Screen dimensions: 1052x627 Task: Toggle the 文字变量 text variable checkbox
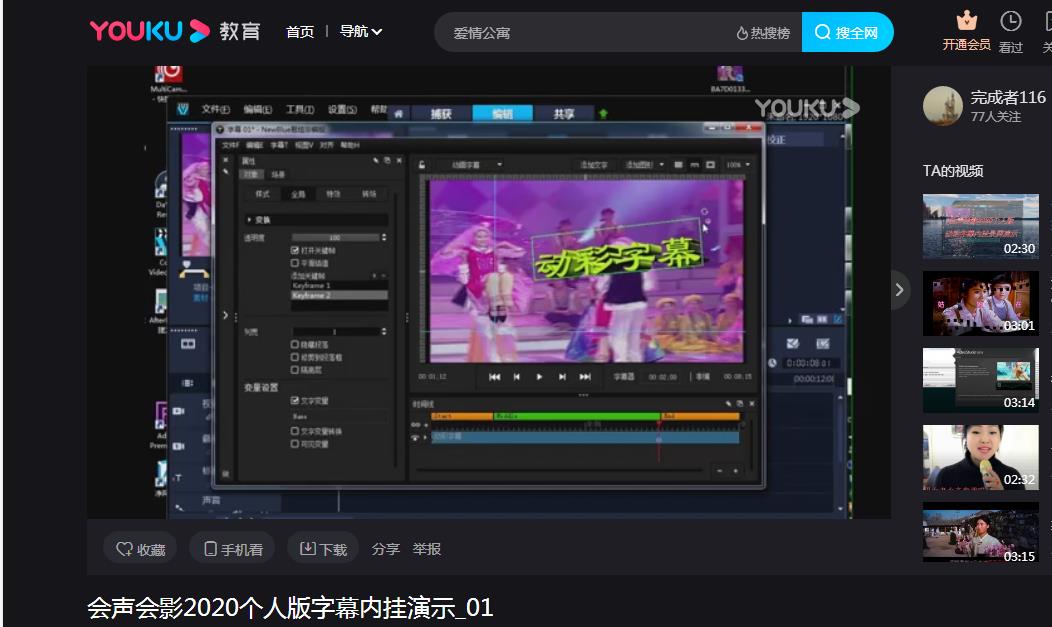pos(295,400)
